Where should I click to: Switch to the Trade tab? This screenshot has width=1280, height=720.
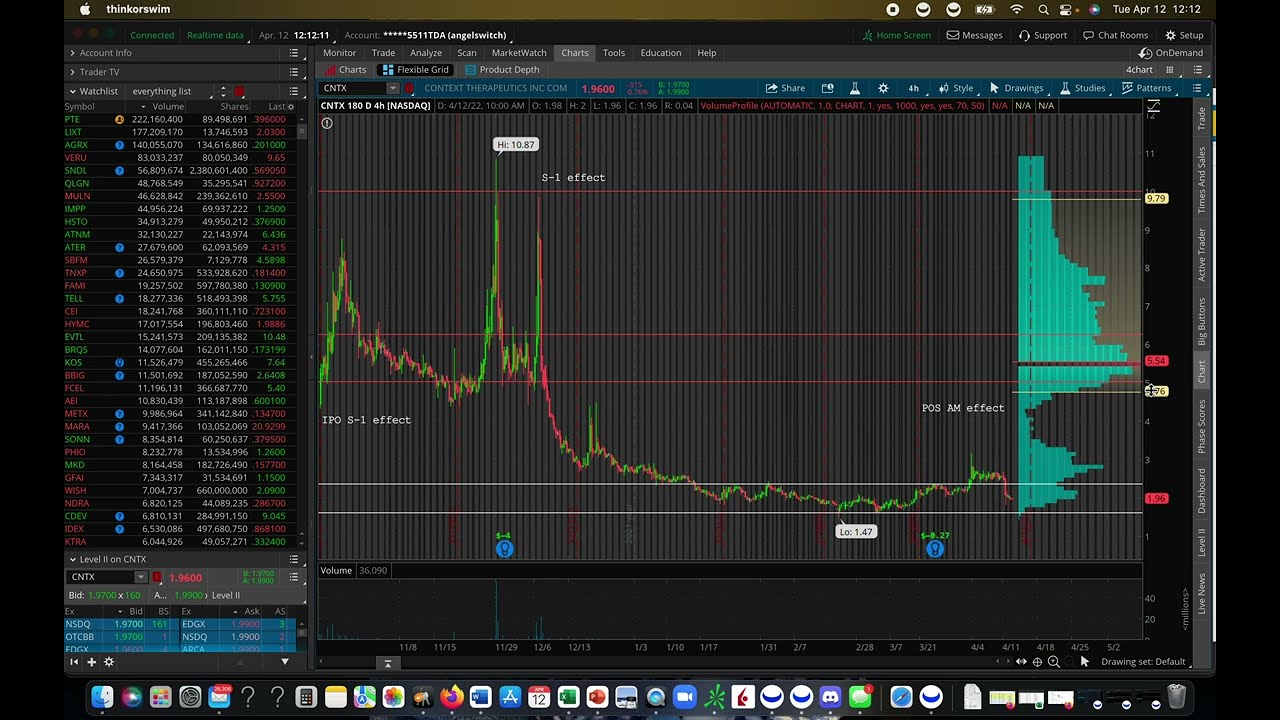tap(383, 53)
